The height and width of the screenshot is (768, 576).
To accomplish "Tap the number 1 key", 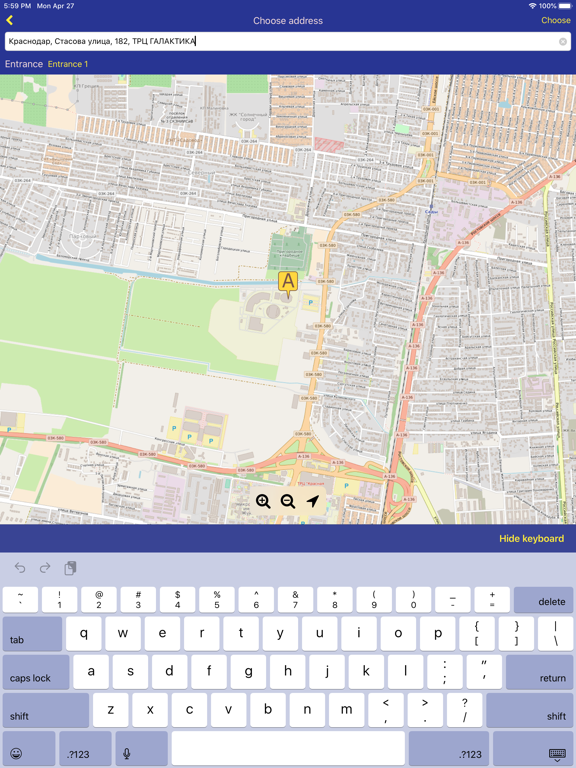I will coord(59,600).
